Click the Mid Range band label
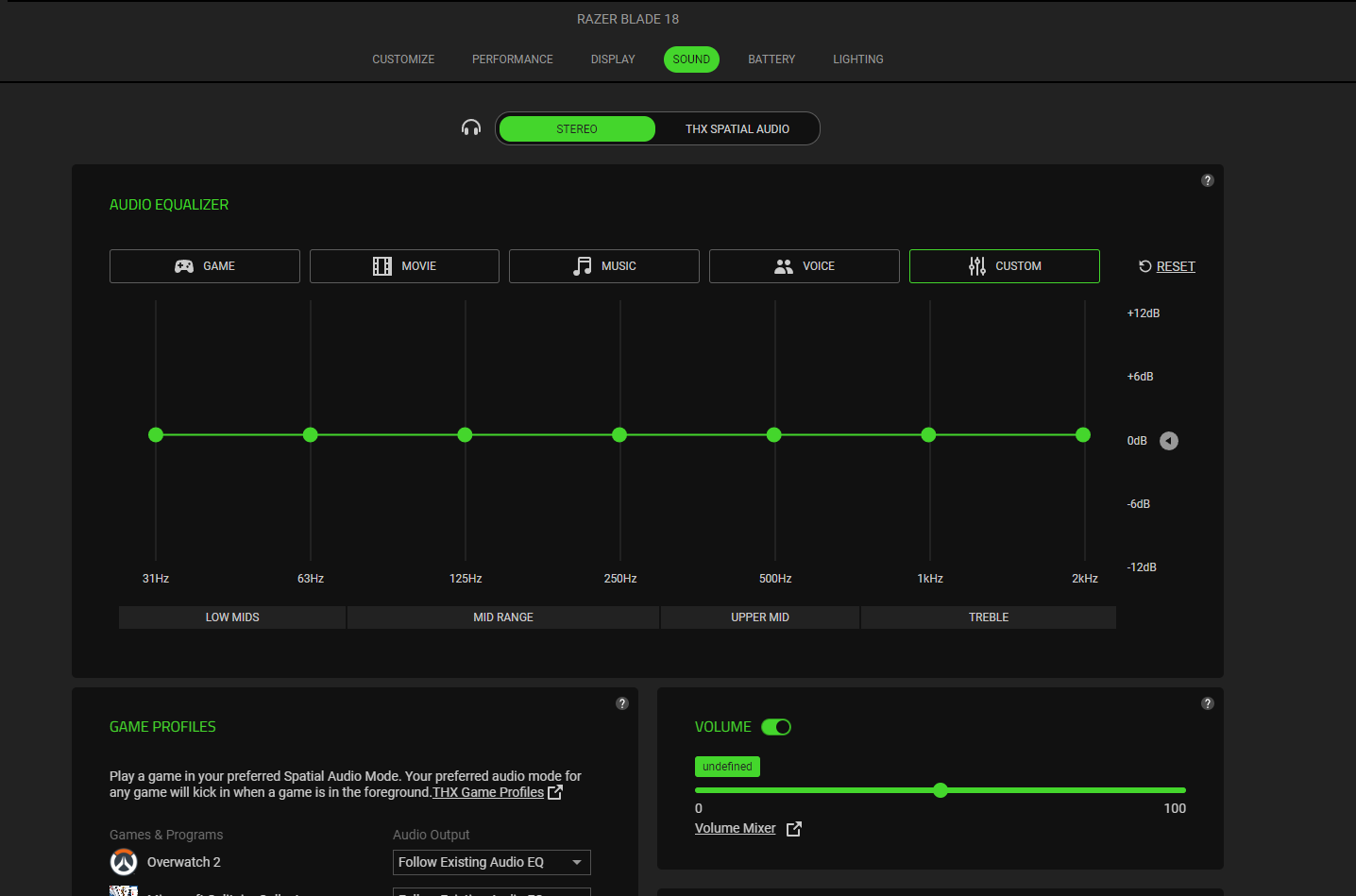The image size is (1356, 896). coord(503,617)
